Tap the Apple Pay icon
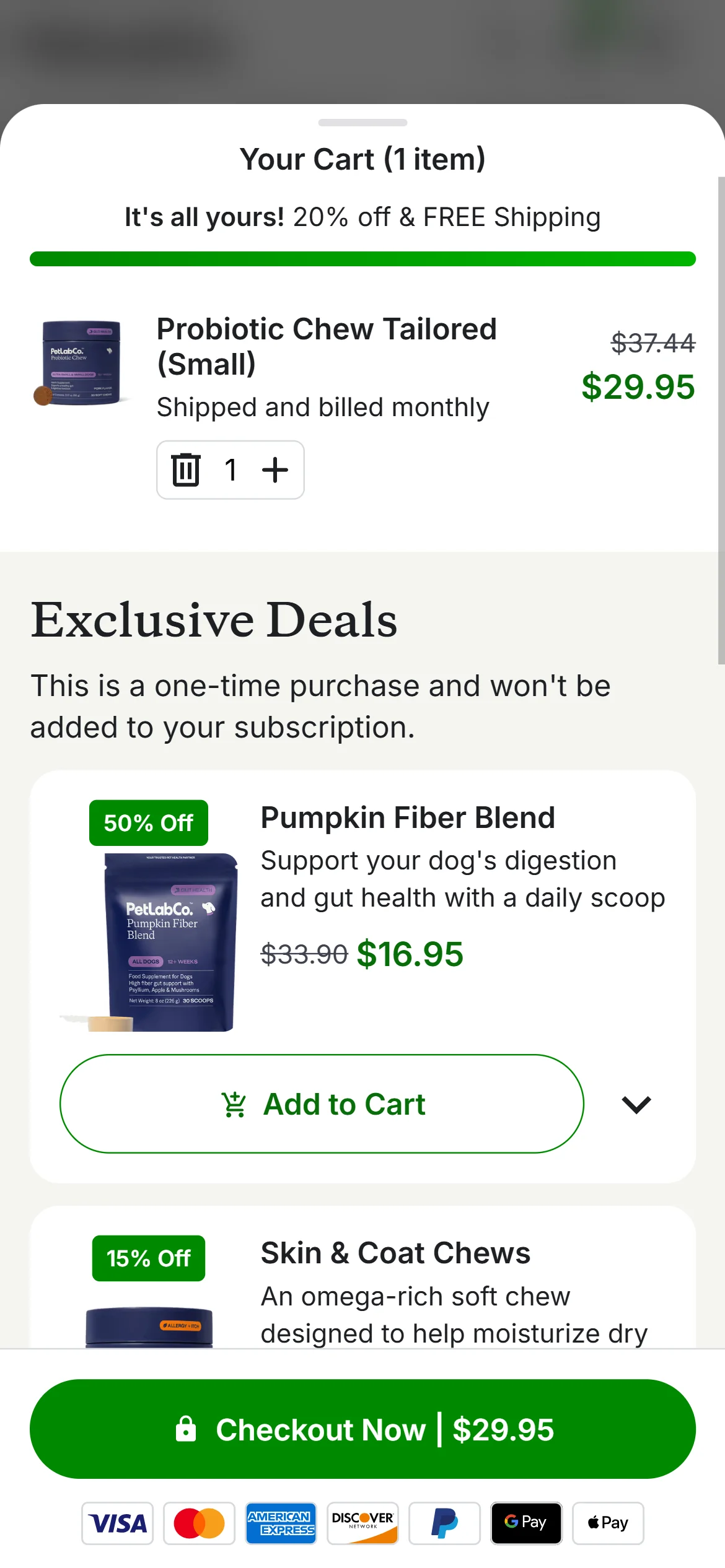The width and height of the screenshot is (725, 1568). [608, 1523]
